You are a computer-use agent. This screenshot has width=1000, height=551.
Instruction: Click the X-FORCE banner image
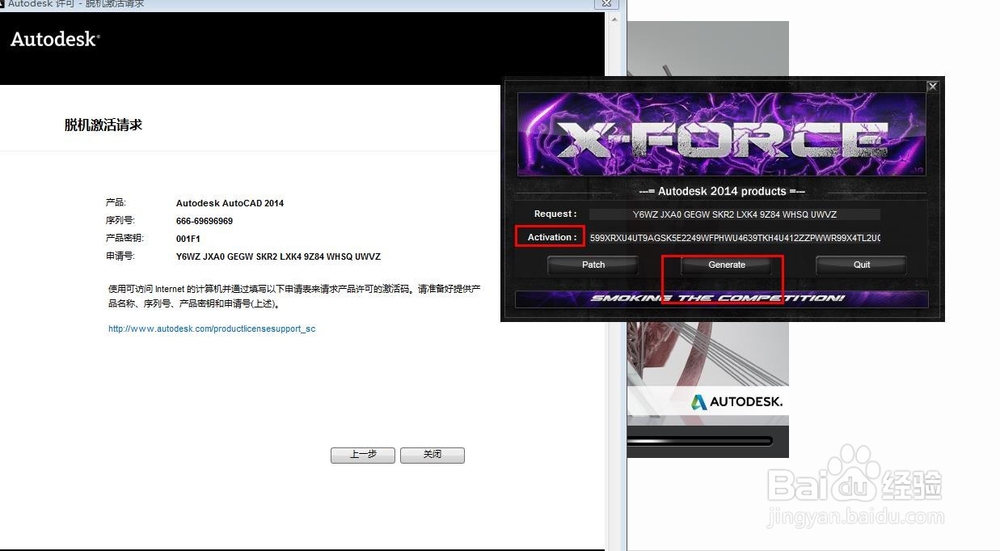721,135
